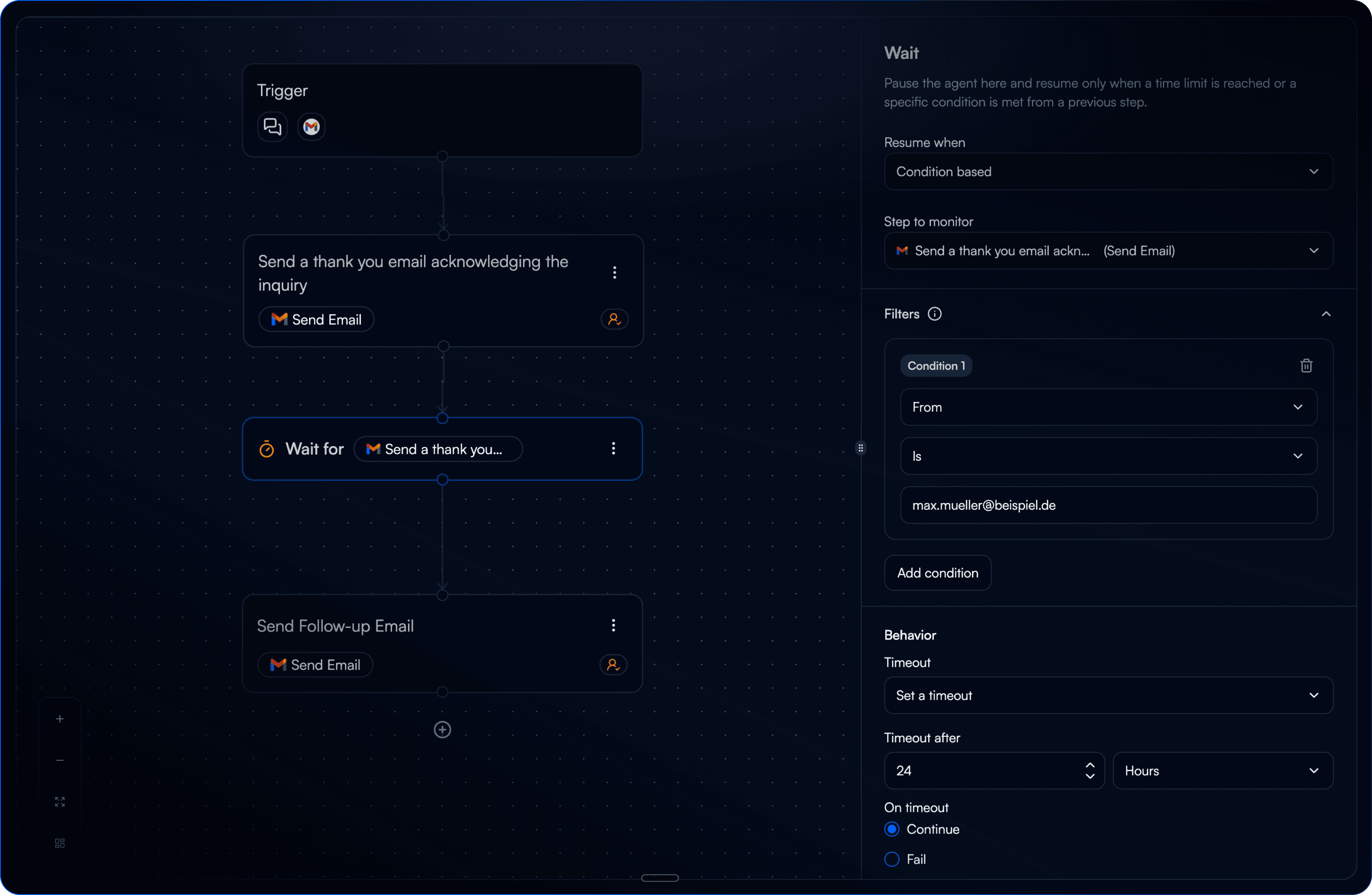The width and height of the screenshot is (1372, 895).
Task: Click the panel resize drag handle
Action: coord(861,448)
